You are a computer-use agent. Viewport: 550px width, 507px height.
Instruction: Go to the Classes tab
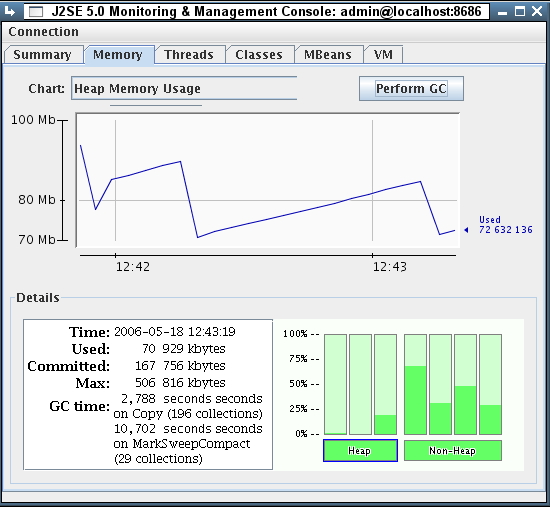(259, 55)
